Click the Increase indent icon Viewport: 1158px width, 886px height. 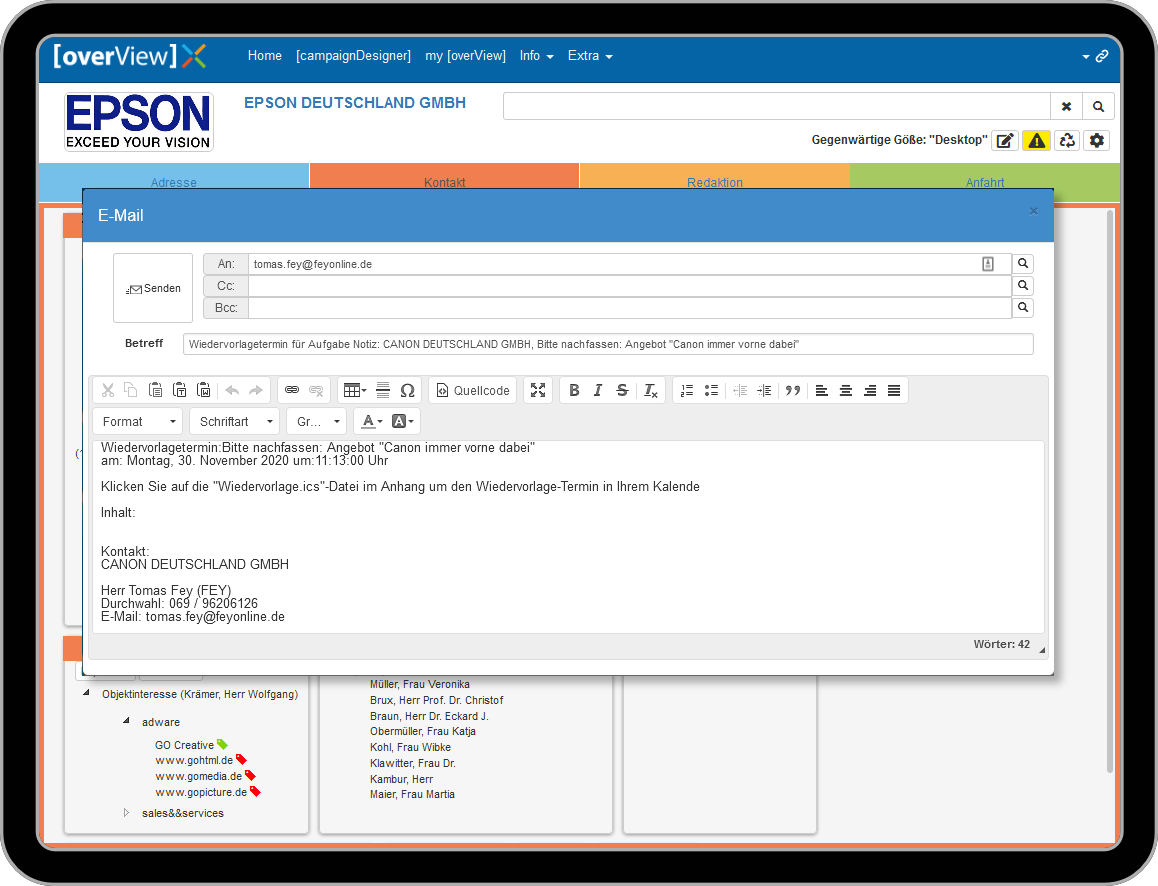(764, 391)
